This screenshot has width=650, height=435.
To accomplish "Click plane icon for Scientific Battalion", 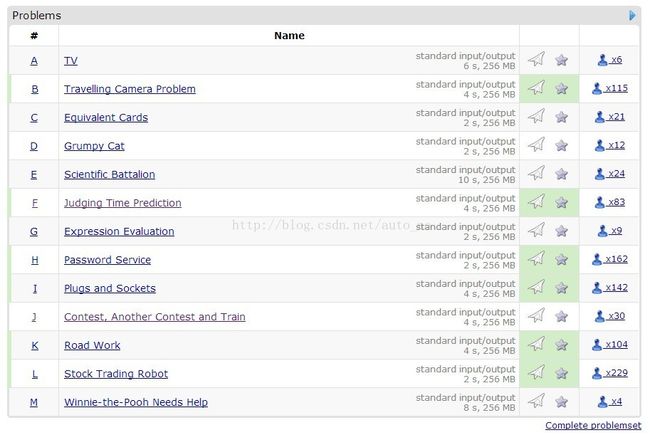I will [x=536, y=173].
